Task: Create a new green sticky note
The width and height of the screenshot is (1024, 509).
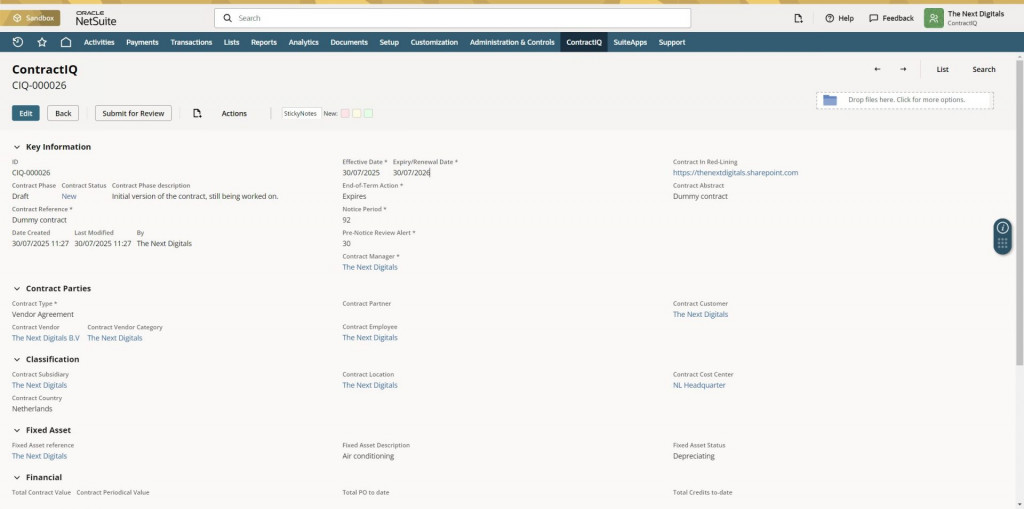Action: tap(368, 114)
